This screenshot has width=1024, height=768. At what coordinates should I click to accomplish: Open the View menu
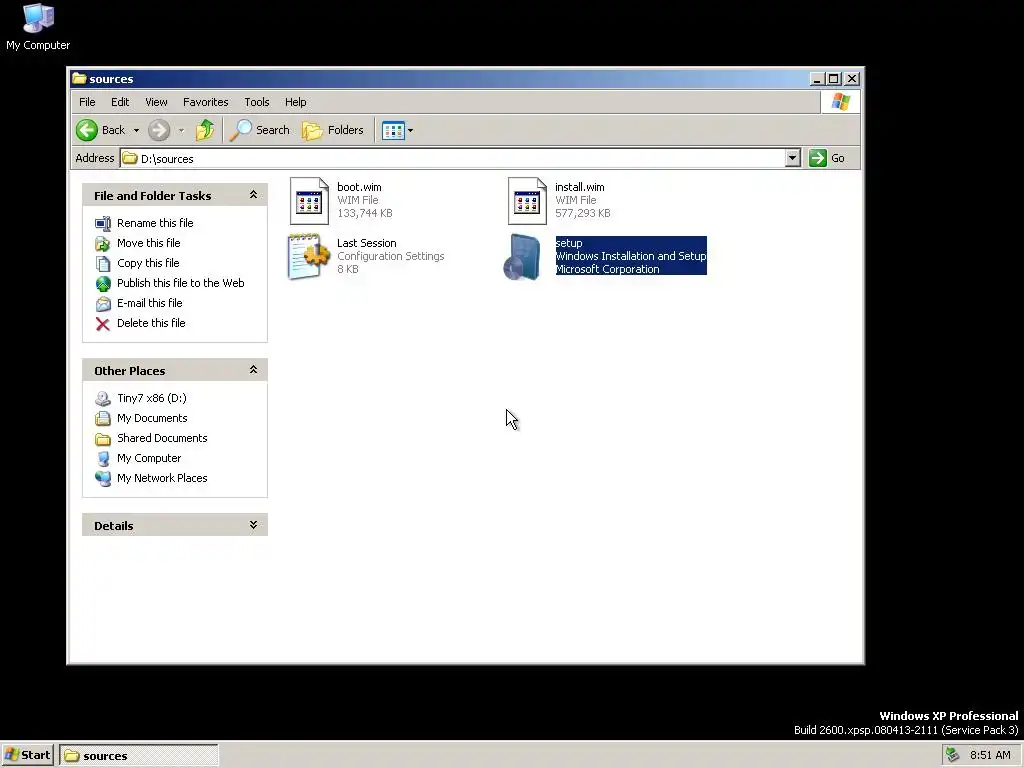[156, 102]
